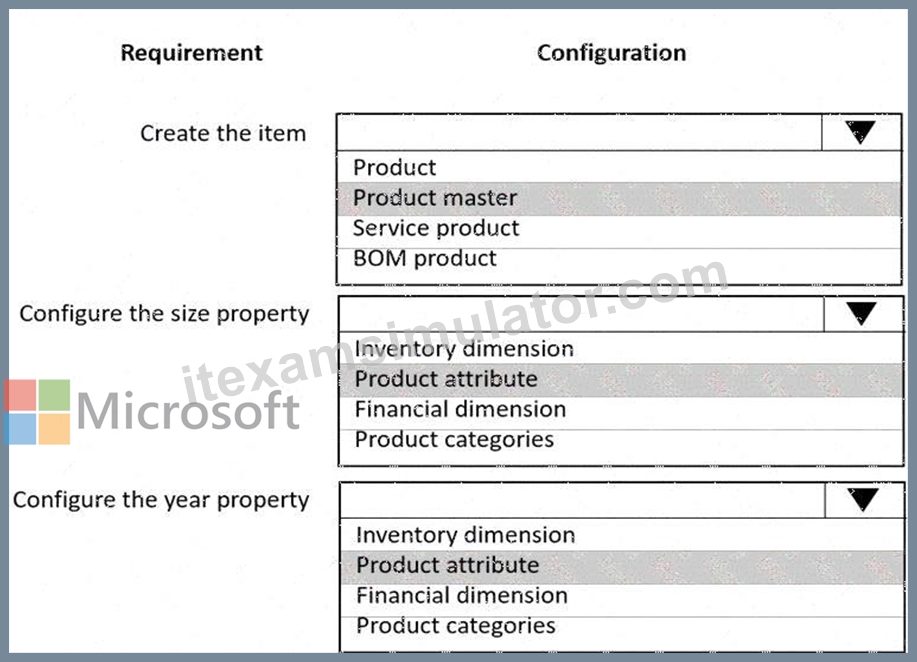Viewport: 917px width, 662px height.
Task: Click the Microsoft four-square logo
Action: pyautogui.click(x=38, y=412)
